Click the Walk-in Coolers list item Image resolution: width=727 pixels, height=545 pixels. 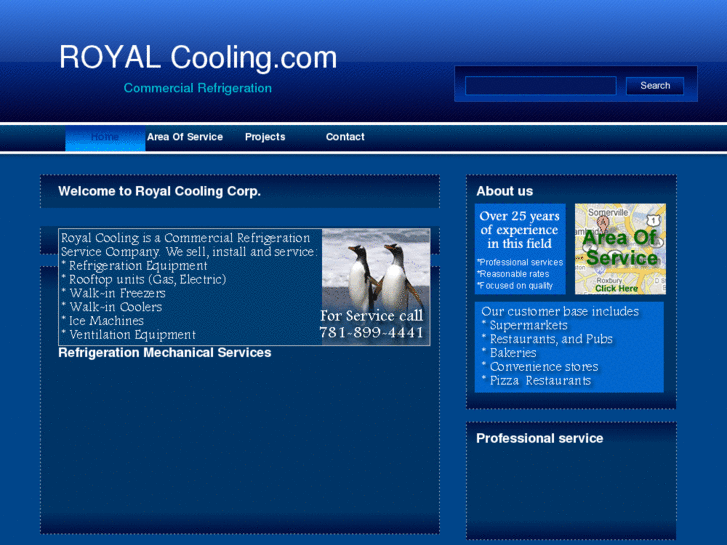click(111, 307)
